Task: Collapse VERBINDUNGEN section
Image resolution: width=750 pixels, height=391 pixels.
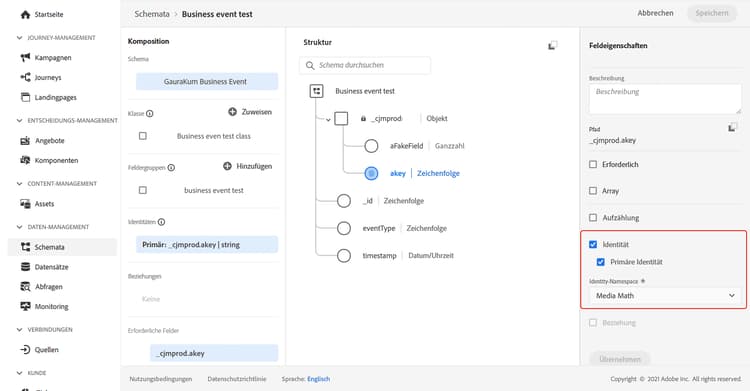Action: pos(19,330)
